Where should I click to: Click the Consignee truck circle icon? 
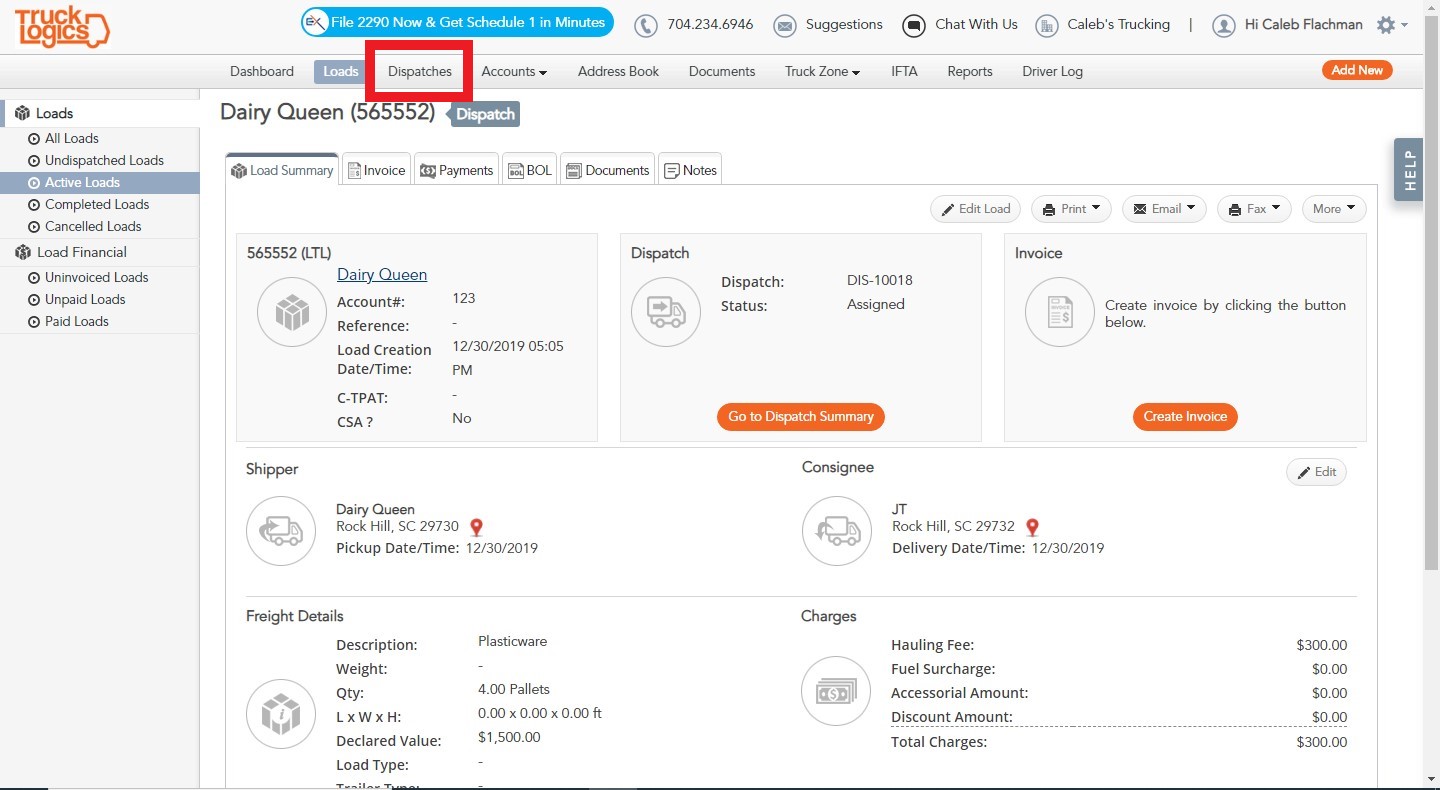[837, 531]
